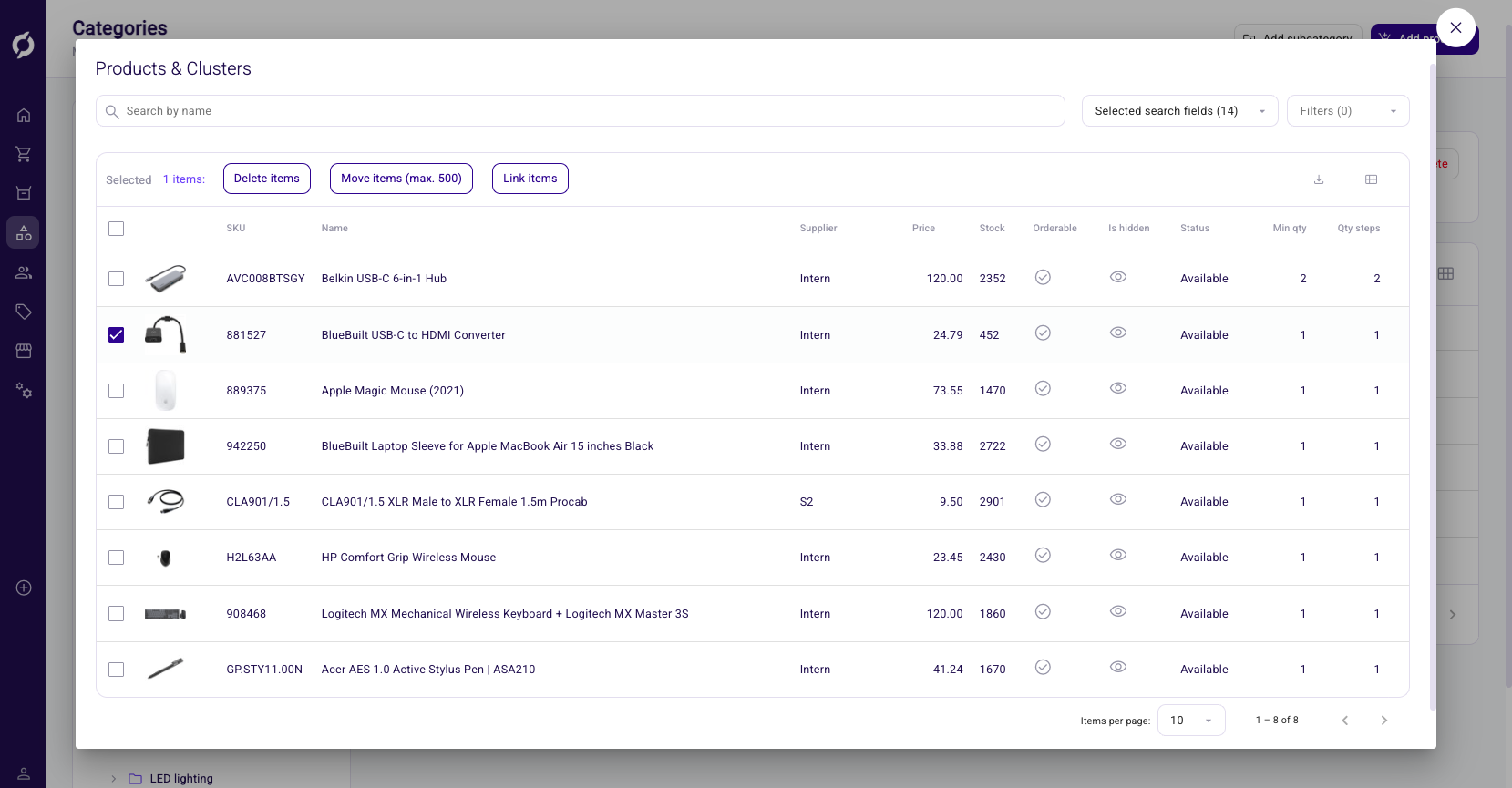Open the Home icon in the sidebar
This screenshot has width=1512, height=788.
pyautogui.click(x=24, y=115)
